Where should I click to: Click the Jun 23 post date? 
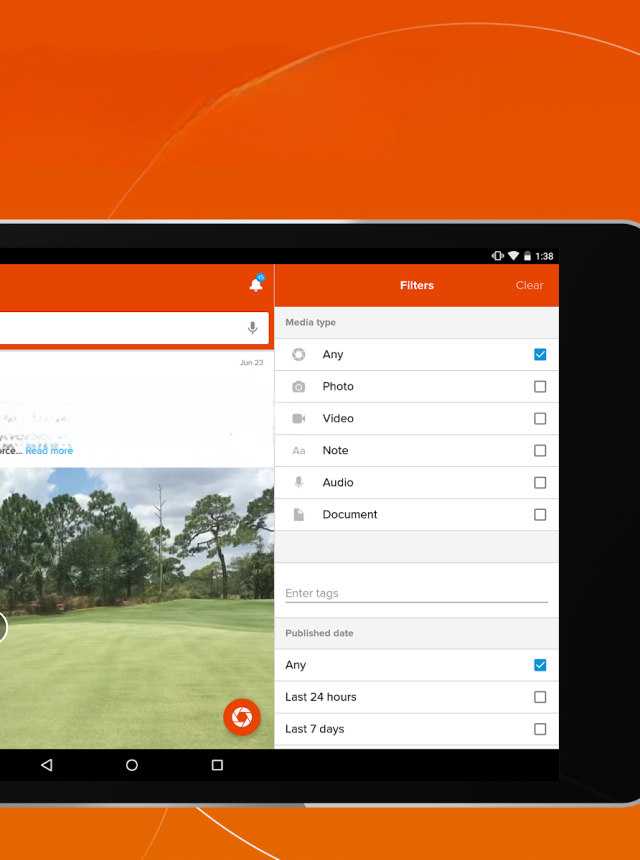point(252,363)
